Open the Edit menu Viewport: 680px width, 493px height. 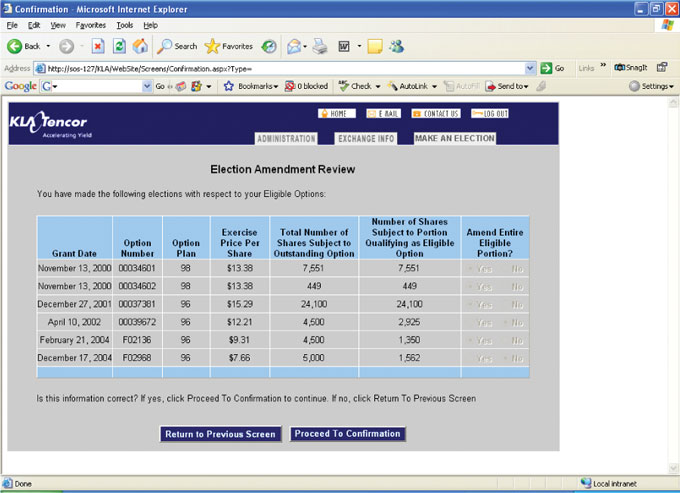(x=34, y=25)
